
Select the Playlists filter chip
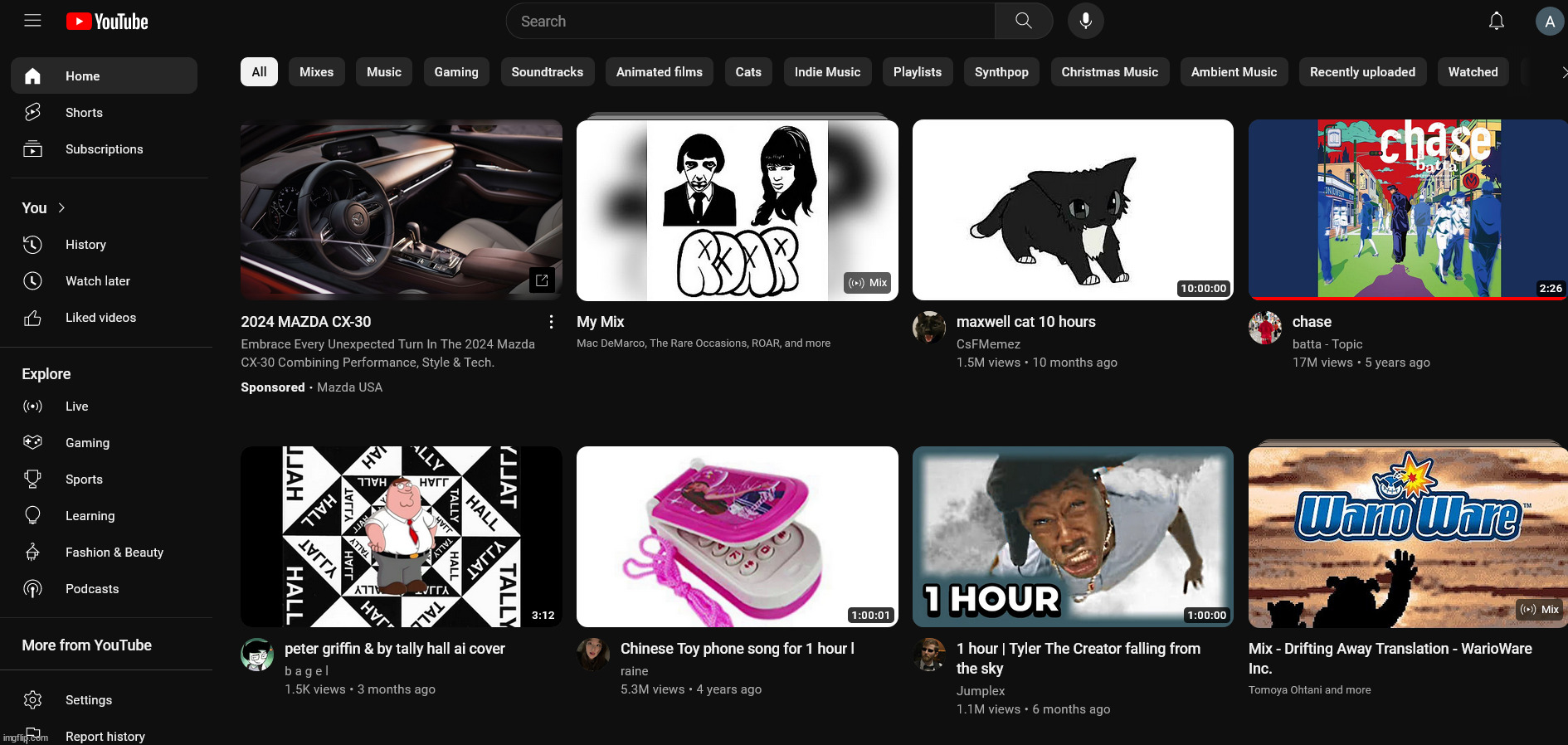click(x=918, y=72)
